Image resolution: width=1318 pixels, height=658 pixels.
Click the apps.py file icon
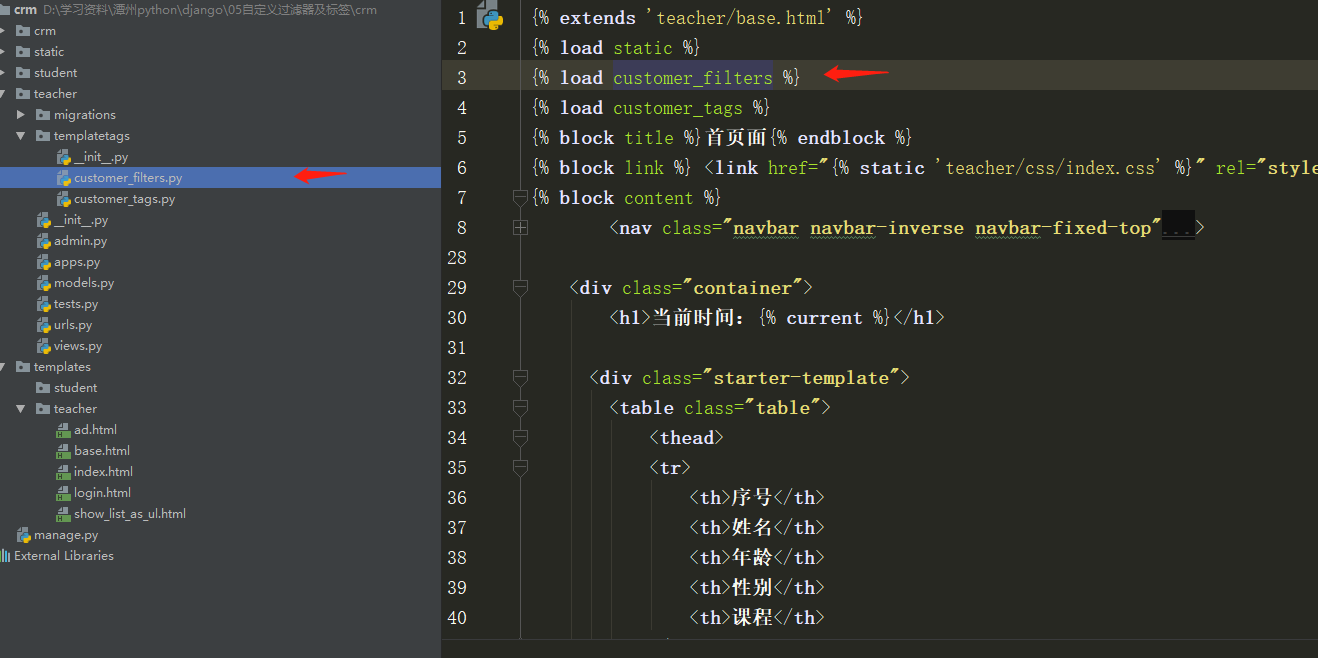pos(44,262)
